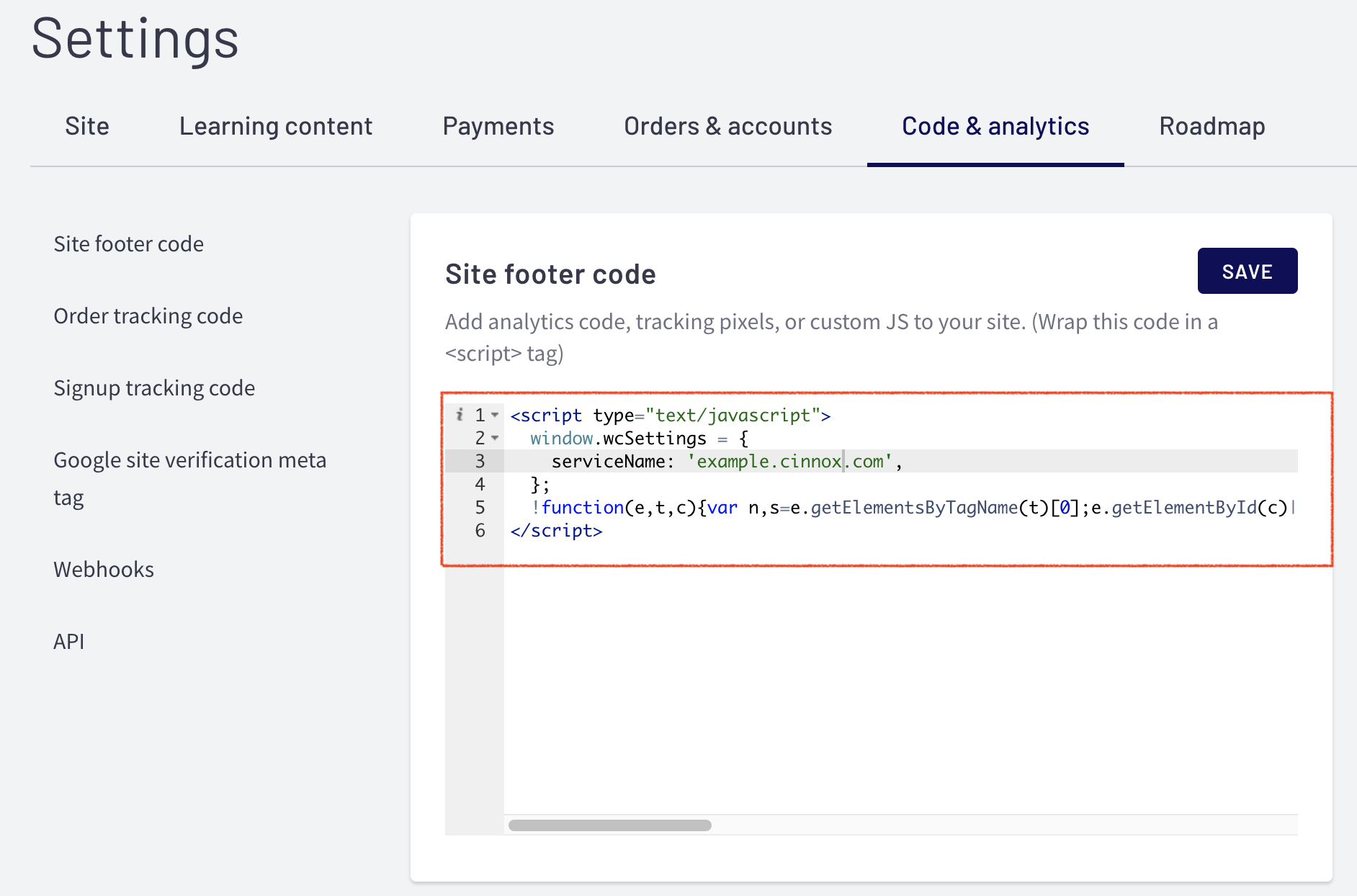Click the closing </script> tag line
The image size is (1357, 896).
coord(556,531)
